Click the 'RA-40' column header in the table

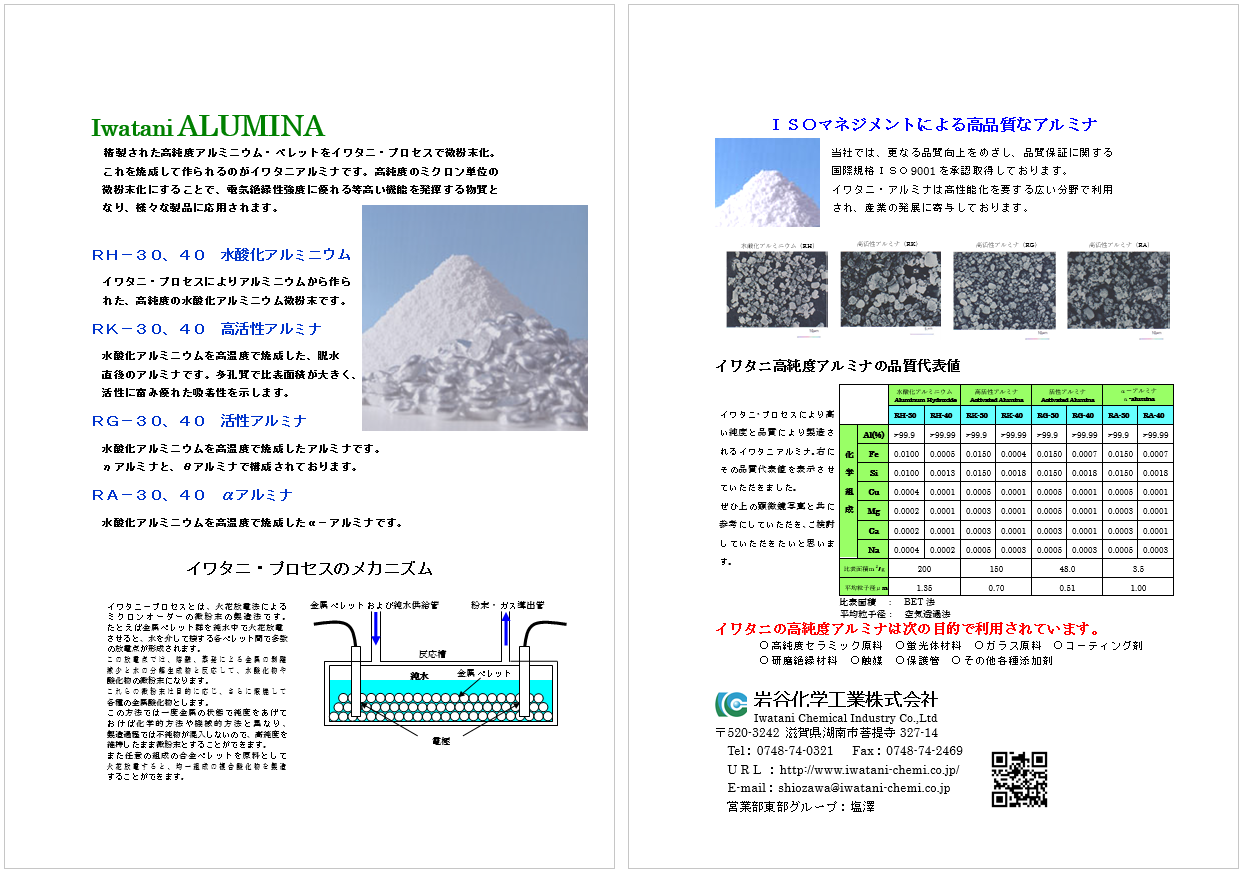[x=1156, y=416]
